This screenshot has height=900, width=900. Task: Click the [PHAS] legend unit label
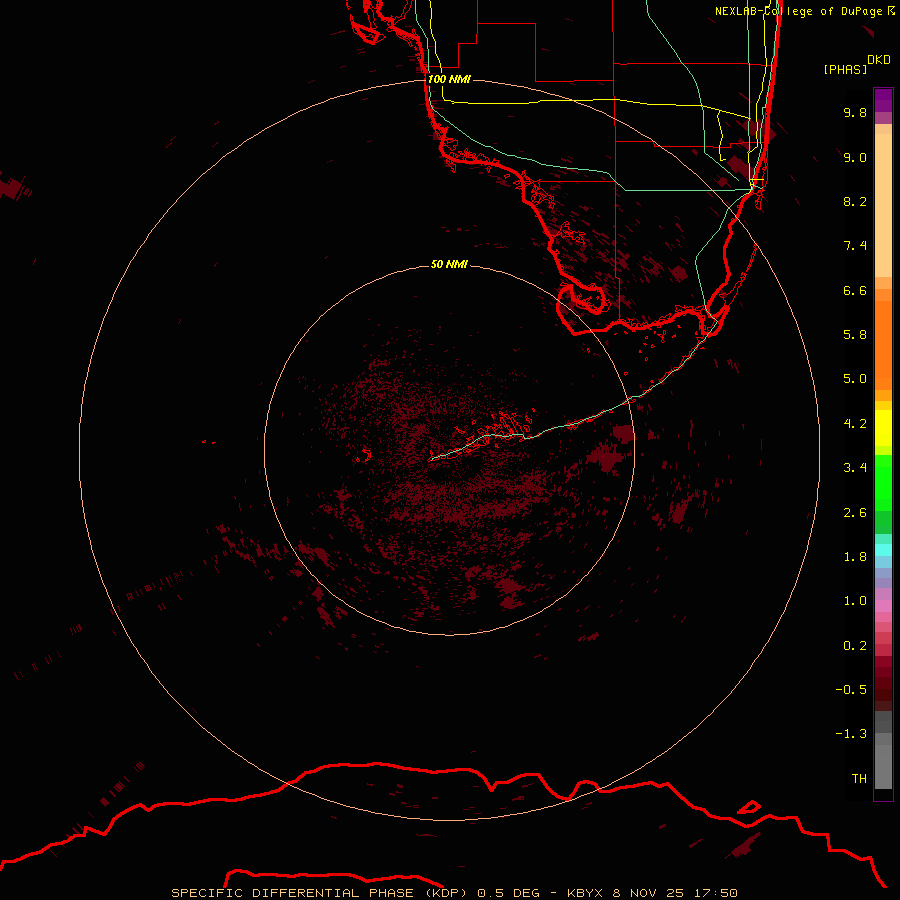845,69
